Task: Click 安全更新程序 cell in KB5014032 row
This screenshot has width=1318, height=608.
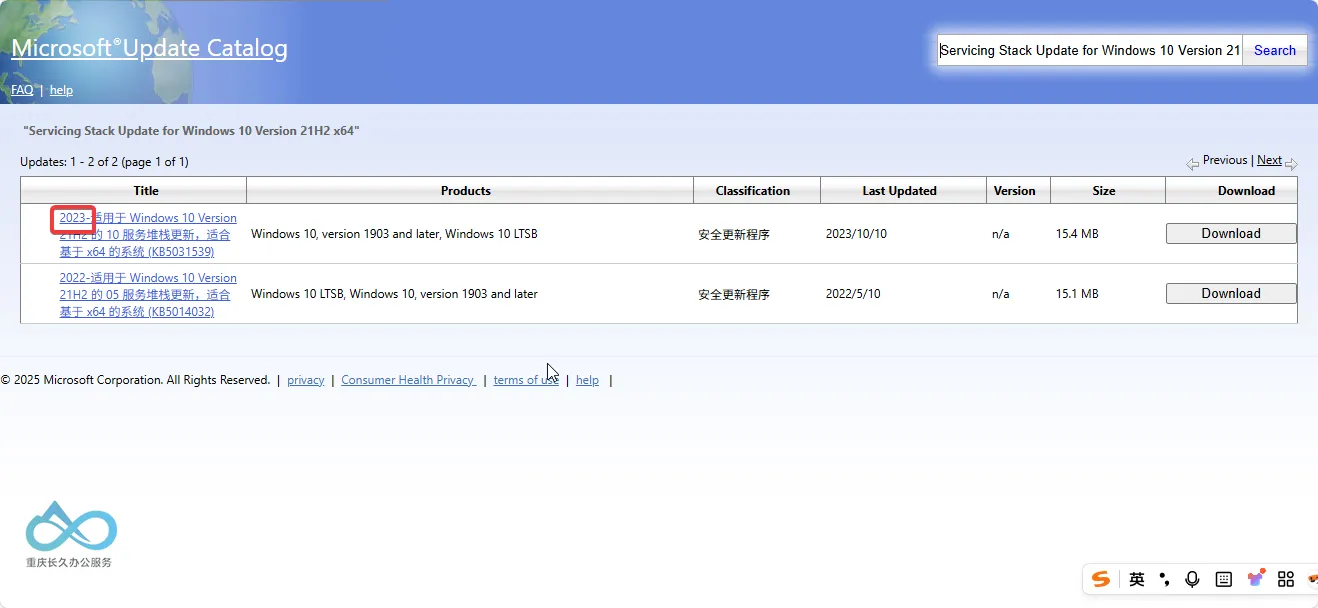Action: coord(734,294)
